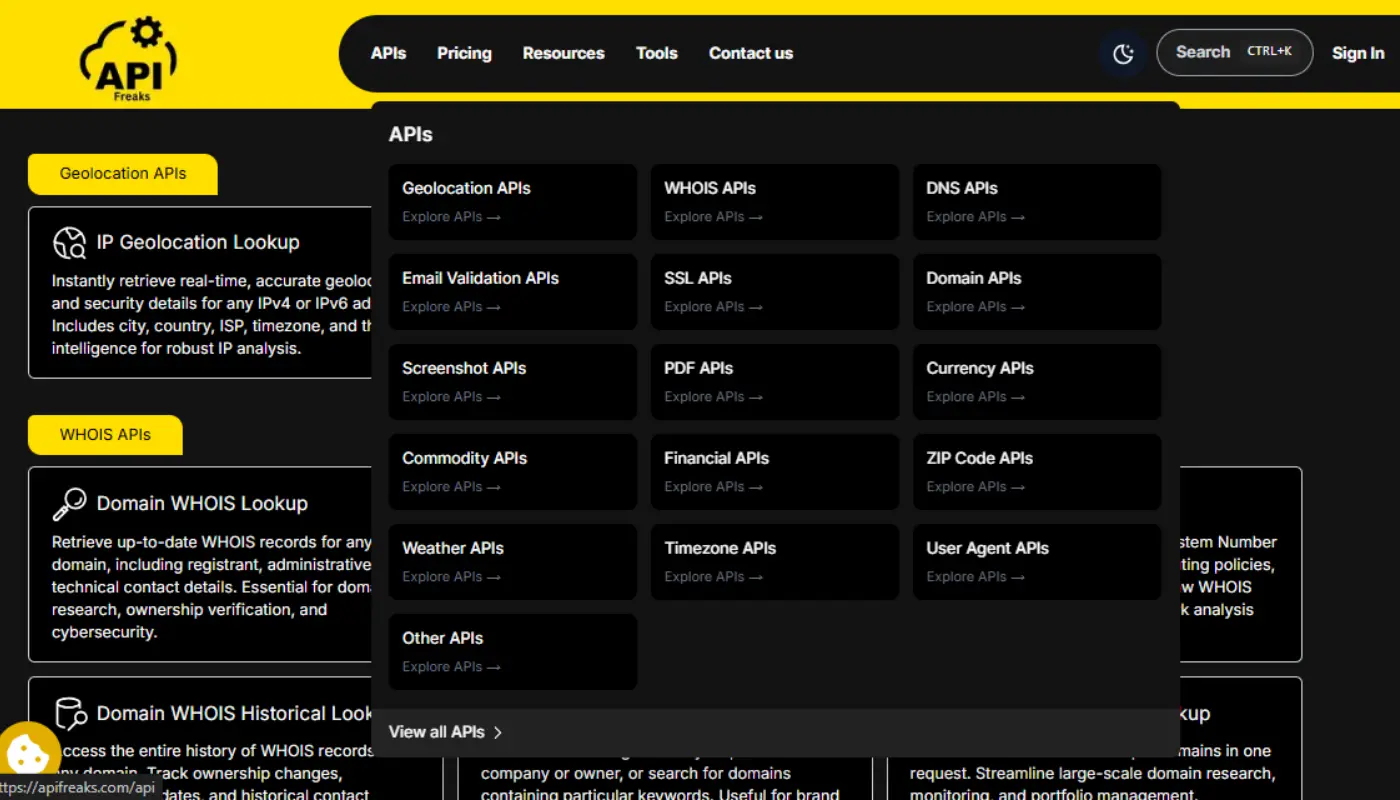The width and height of the screenshot is (1400, 800).
Task: Open Other APIs card
Action: click(x=513, y=652)
